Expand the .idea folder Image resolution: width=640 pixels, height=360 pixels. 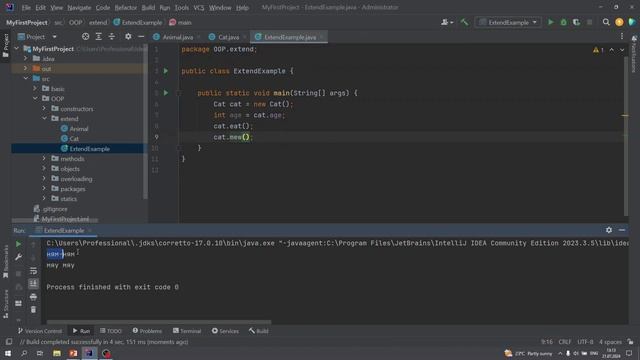[x=25, y=58]
